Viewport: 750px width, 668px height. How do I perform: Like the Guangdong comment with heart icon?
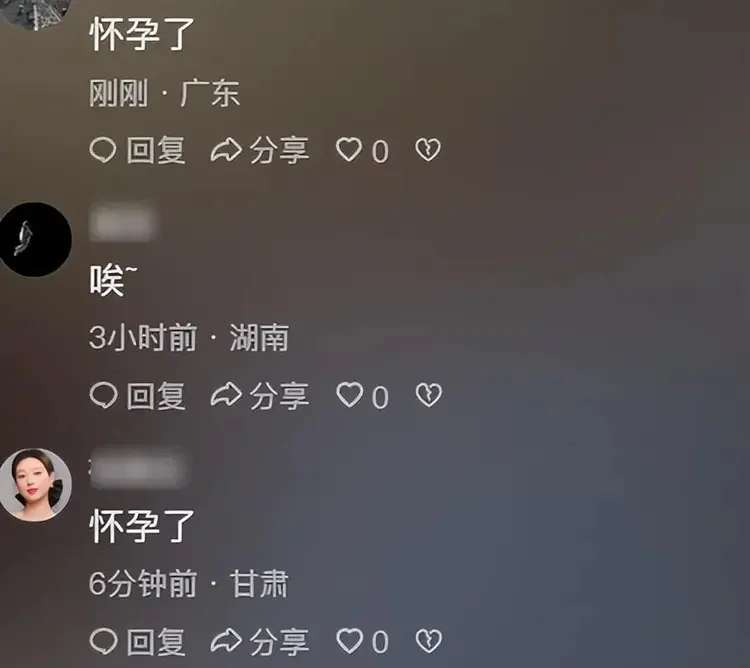coord(349,150)
